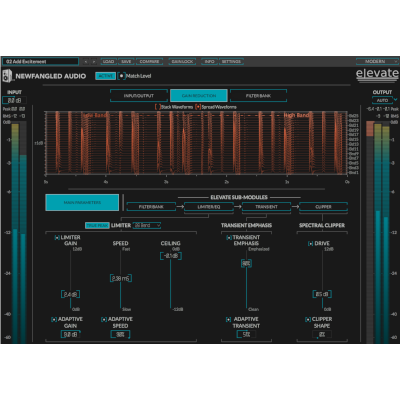
Task: Click the SAVE preset button
Action: (x=126, y=62)
